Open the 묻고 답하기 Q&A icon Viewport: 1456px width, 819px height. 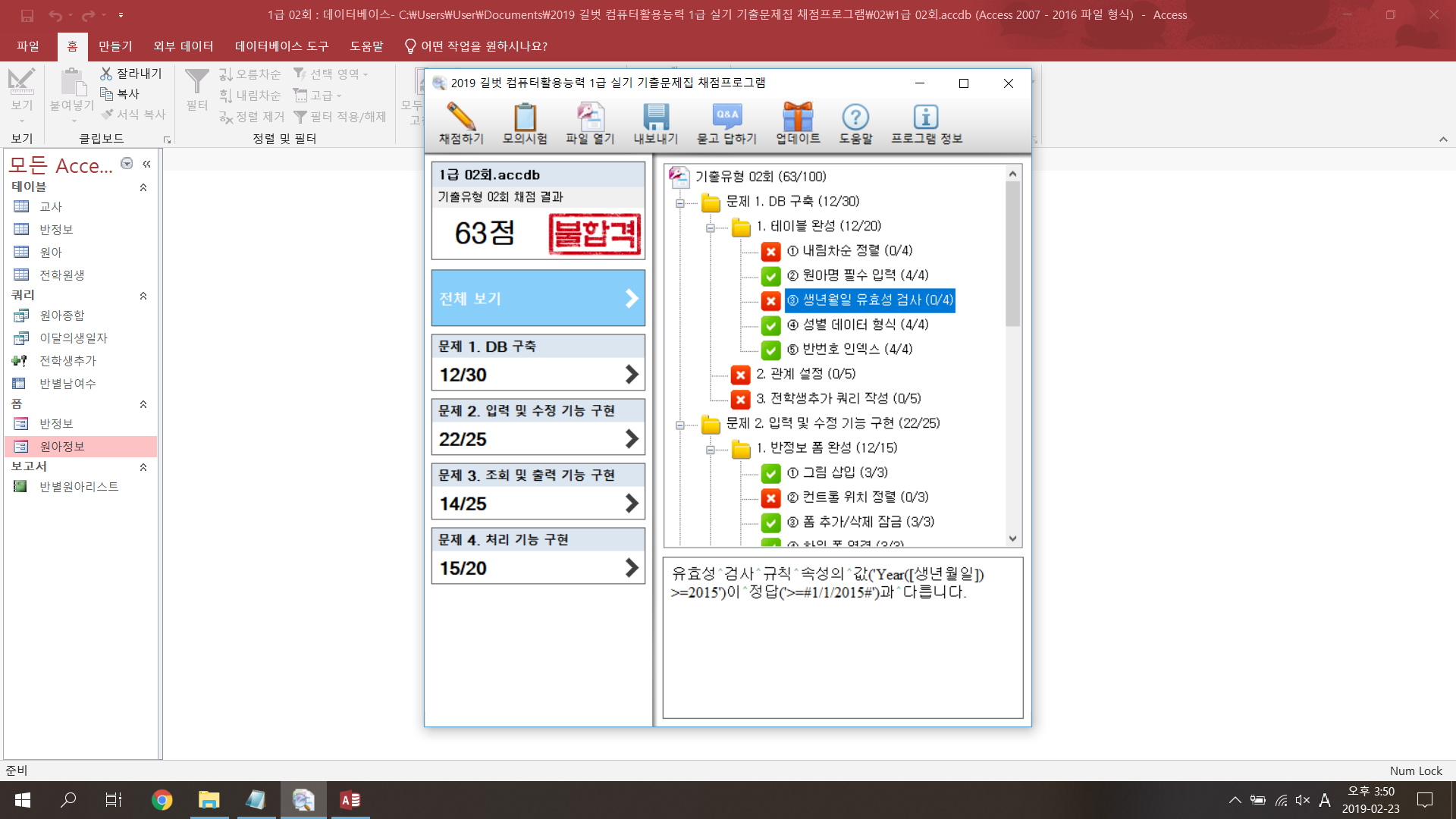tap(726, 118)
